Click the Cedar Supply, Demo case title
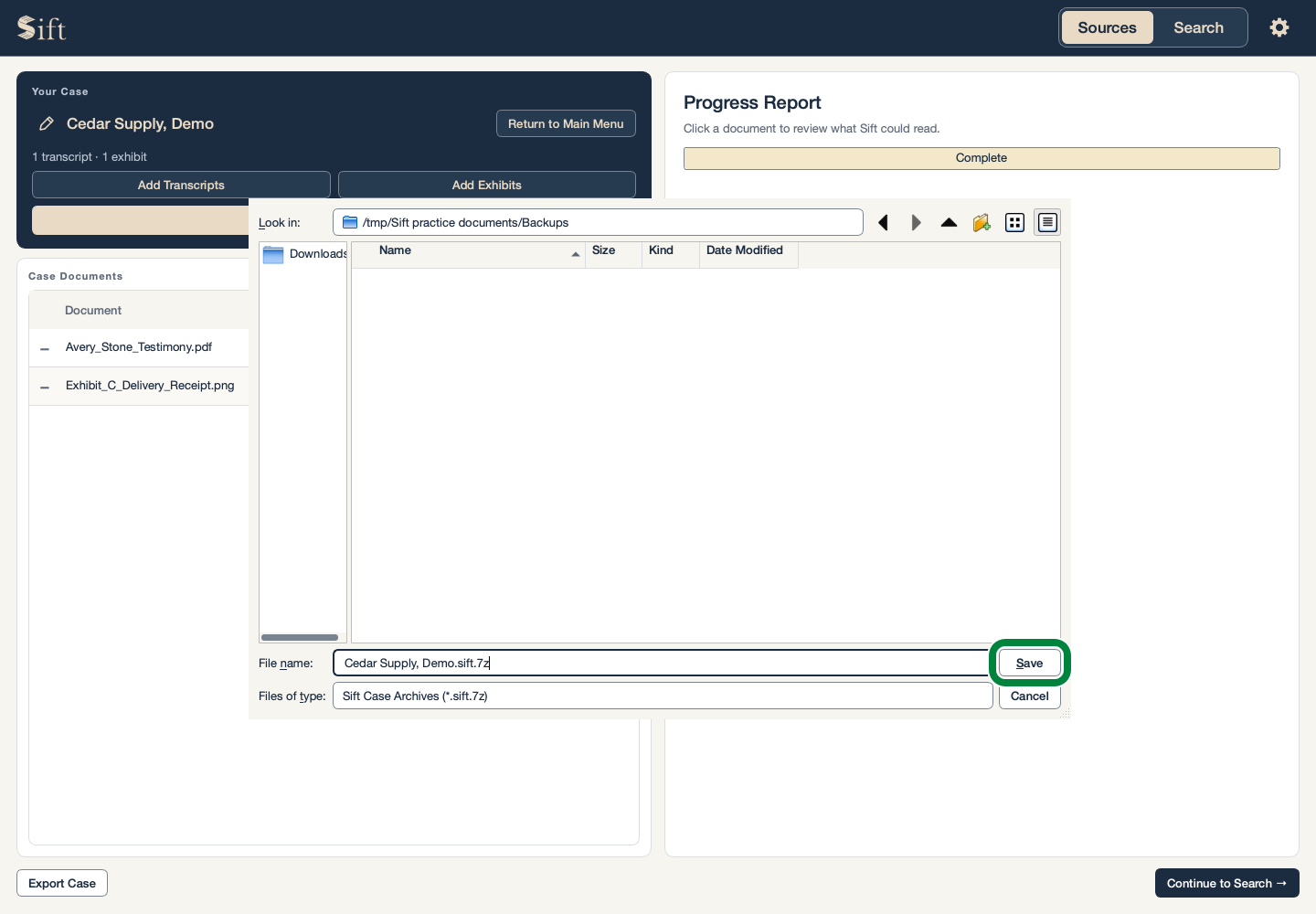The image size is (1316, 914). (x=140, y=123)
